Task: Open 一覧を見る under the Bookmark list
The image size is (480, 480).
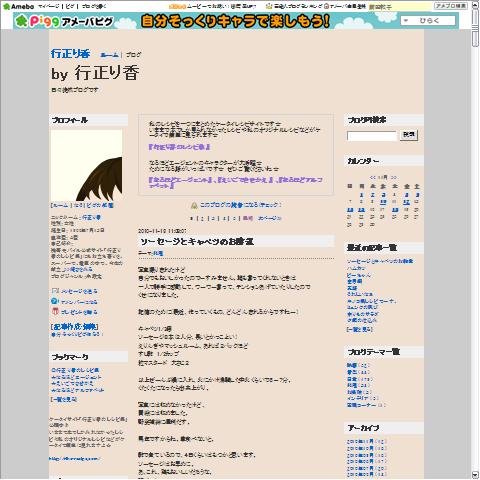Action: tap(63, 399)
